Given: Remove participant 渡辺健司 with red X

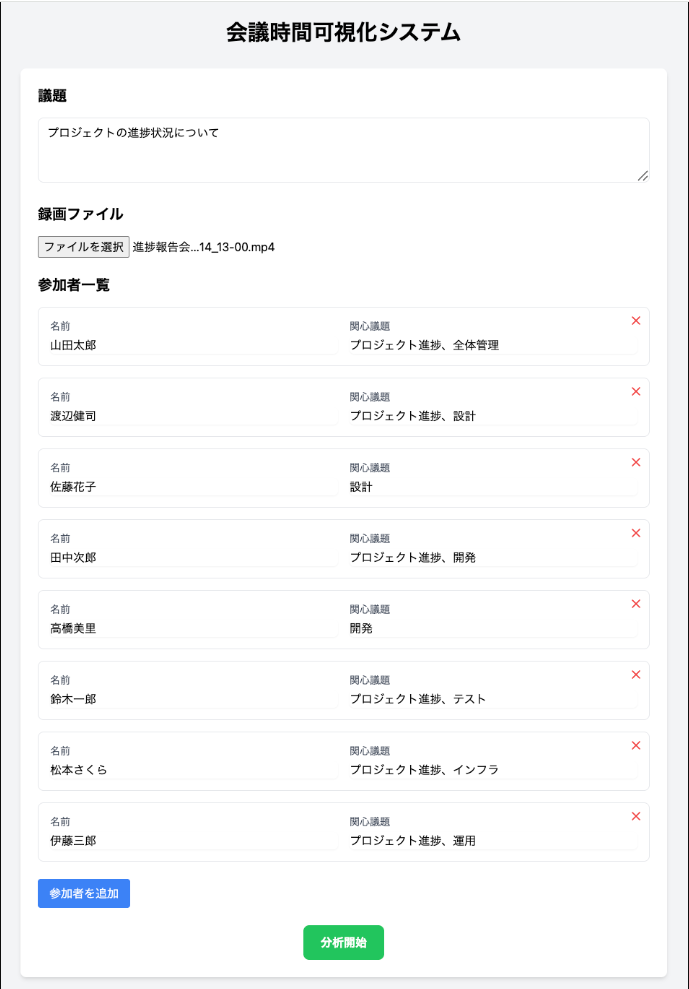Looking at the screenshot, I should tap(636, 391).
